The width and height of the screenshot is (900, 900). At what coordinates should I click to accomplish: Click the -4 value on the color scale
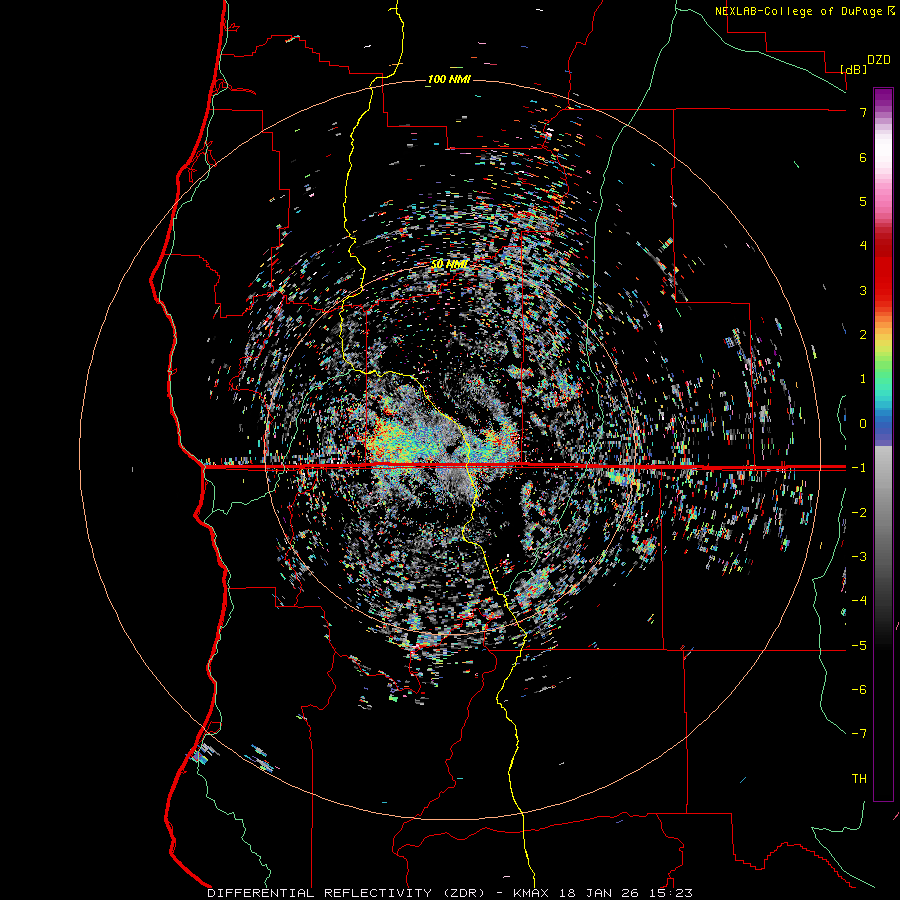click(x=859, y=600)
